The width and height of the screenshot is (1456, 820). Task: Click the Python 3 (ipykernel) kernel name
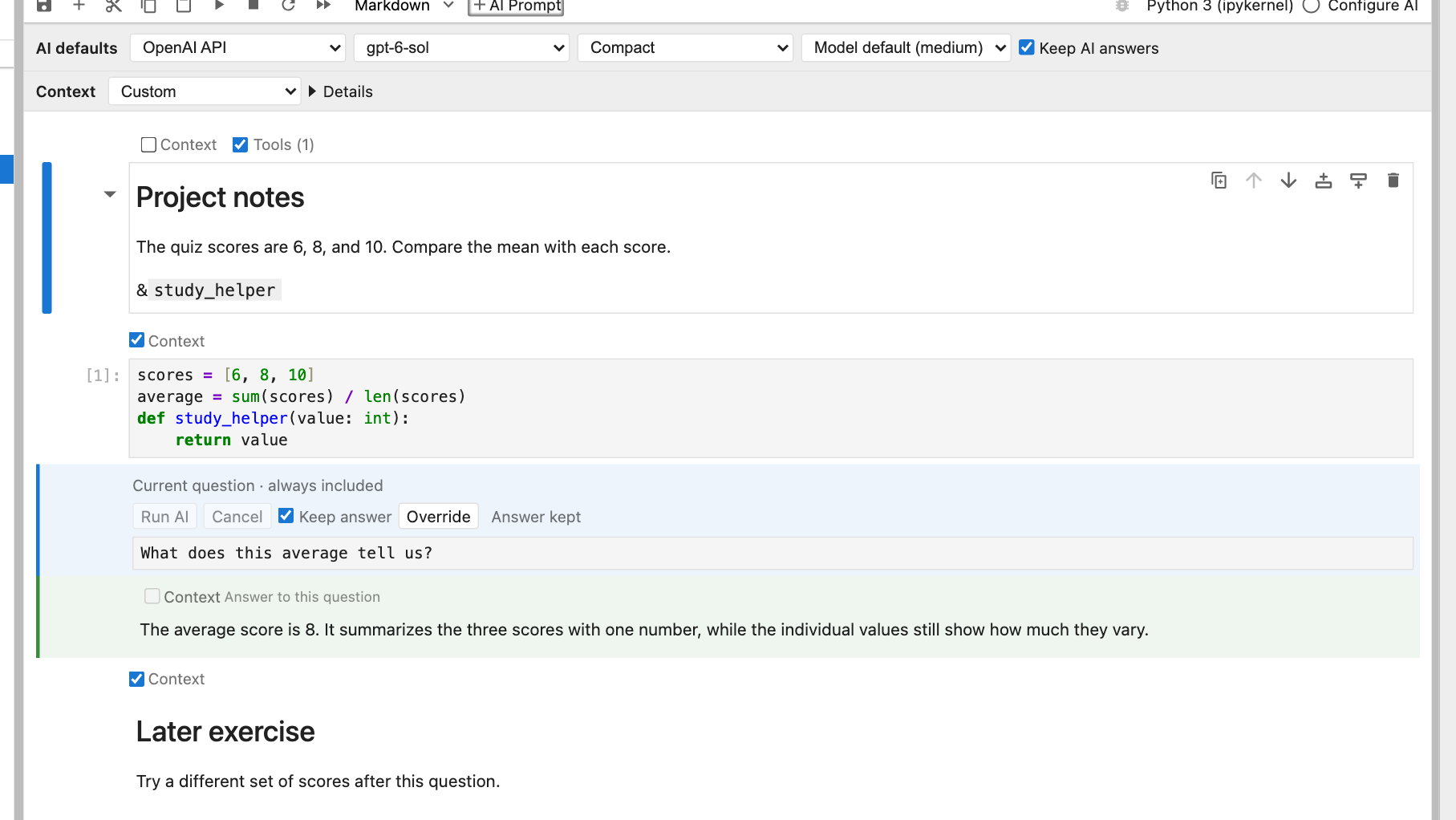[1220, 6]
